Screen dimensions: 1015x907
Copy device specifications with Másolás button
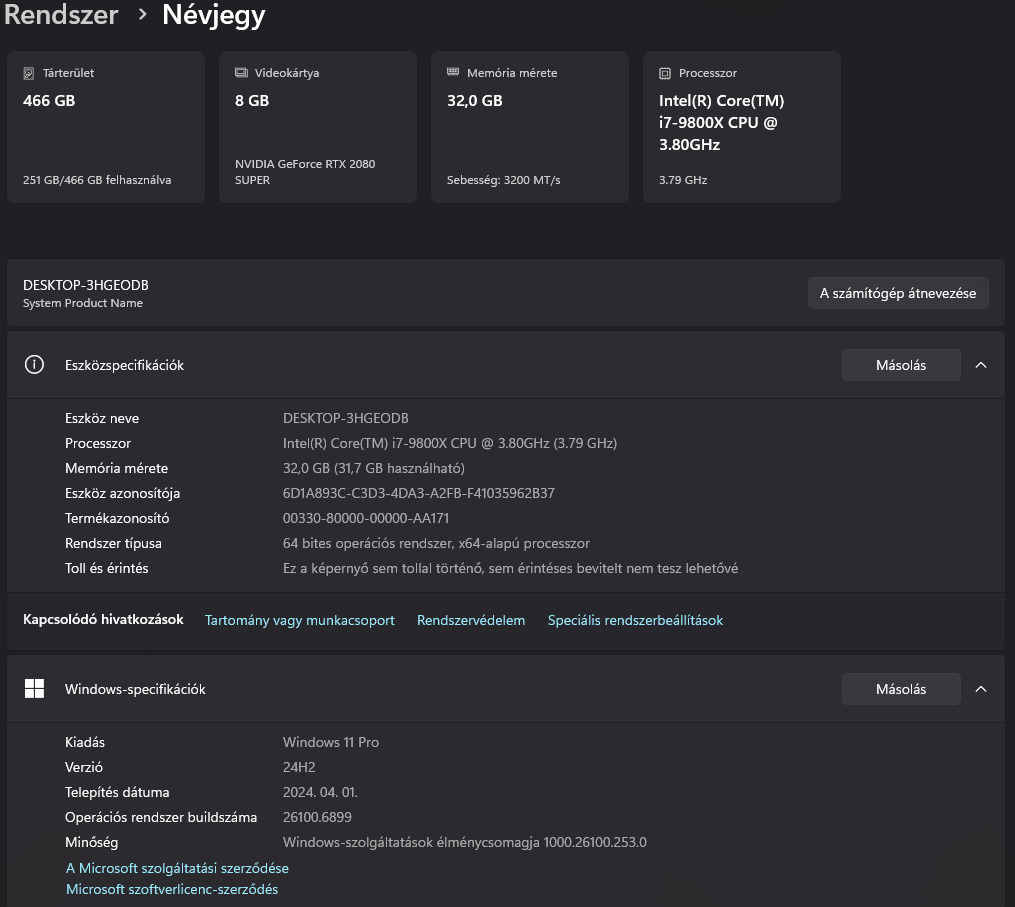click(901, 365)
